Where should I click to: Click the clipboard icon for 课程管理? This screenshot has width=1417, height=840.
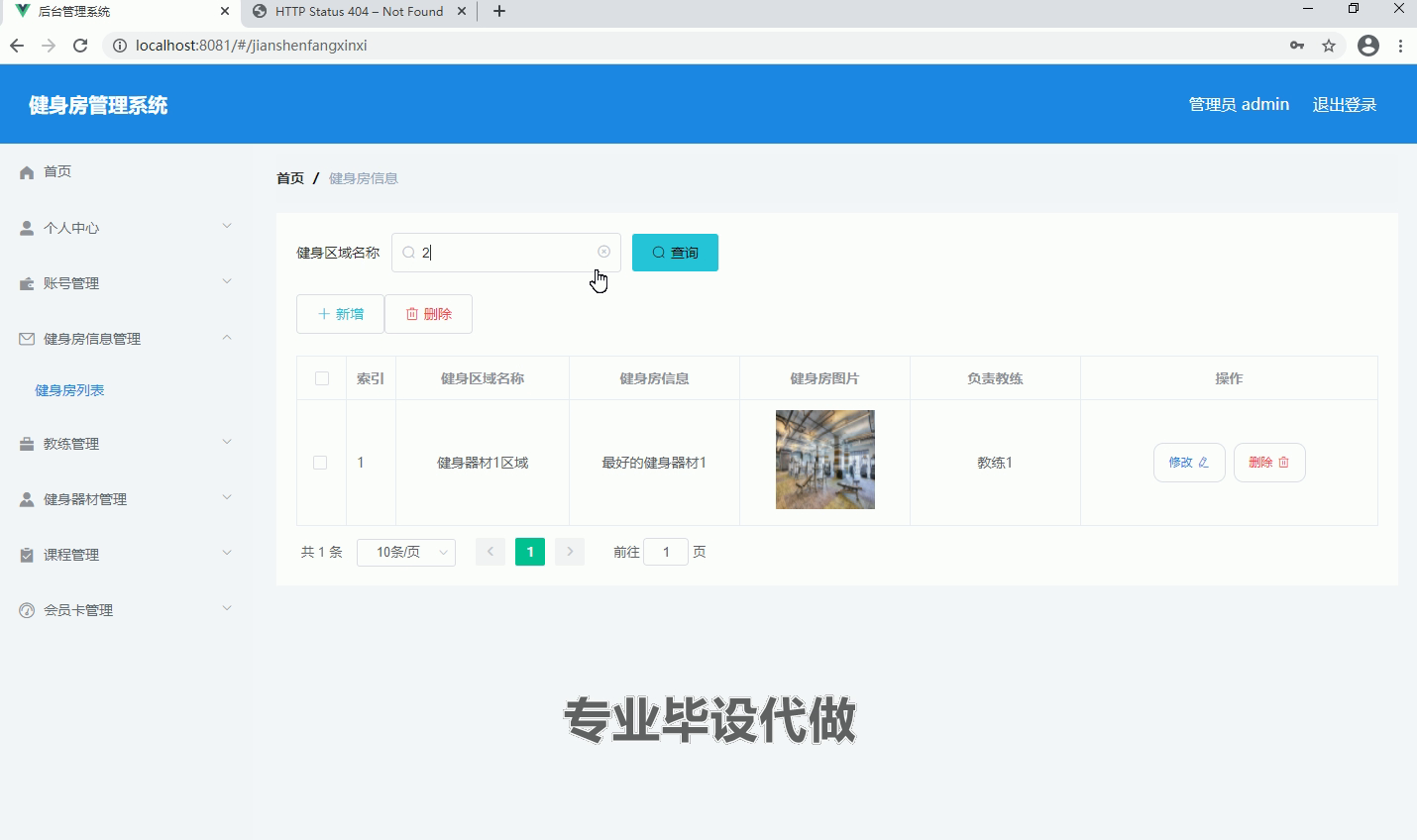click(x=27, y=555)
